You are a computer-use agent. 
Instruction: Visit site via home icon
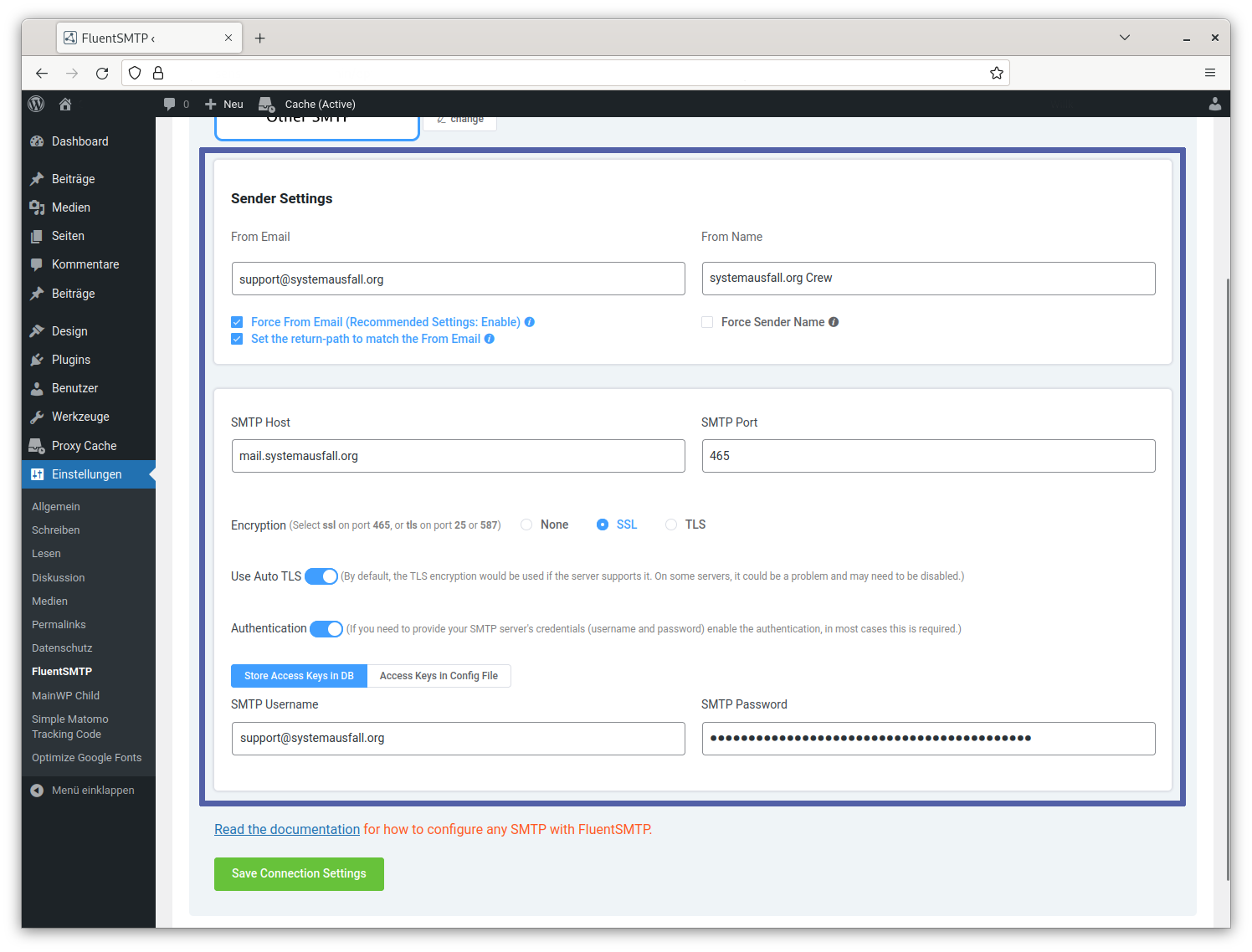[65, 104]
